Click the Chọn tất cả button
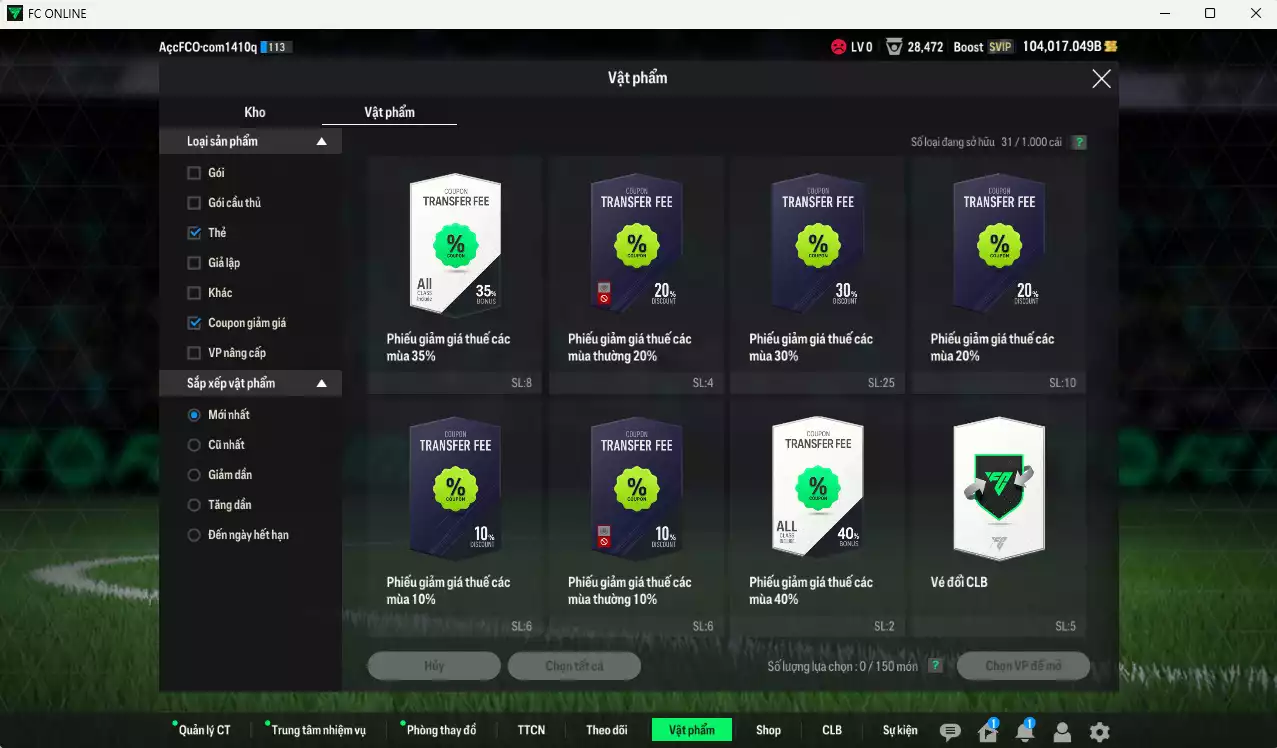Image resolution: width=1277 pixels, height=748 pixels. (574, 666)
